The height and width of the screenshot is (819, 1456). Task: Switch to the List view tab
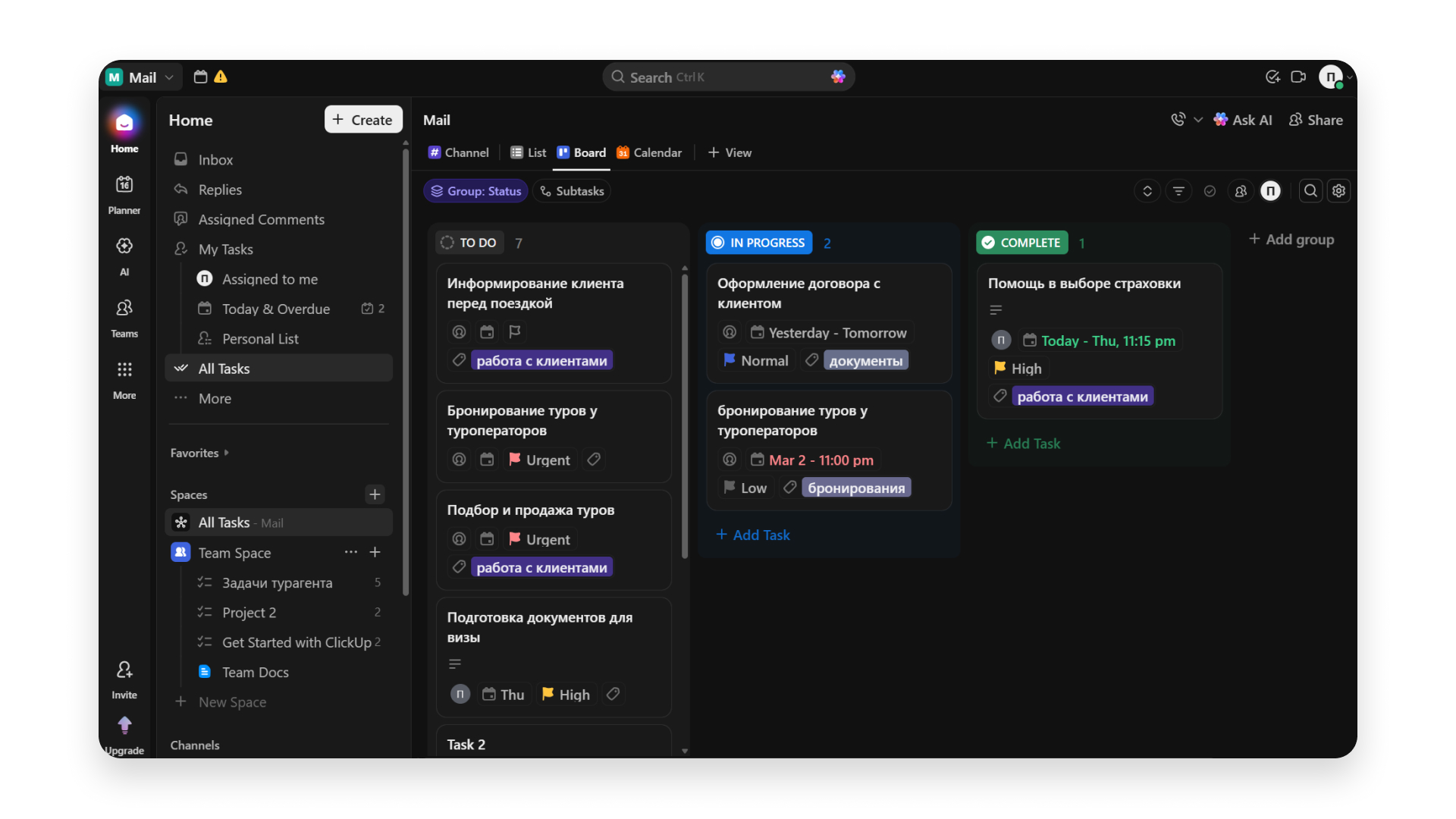[x=529, y=152]
